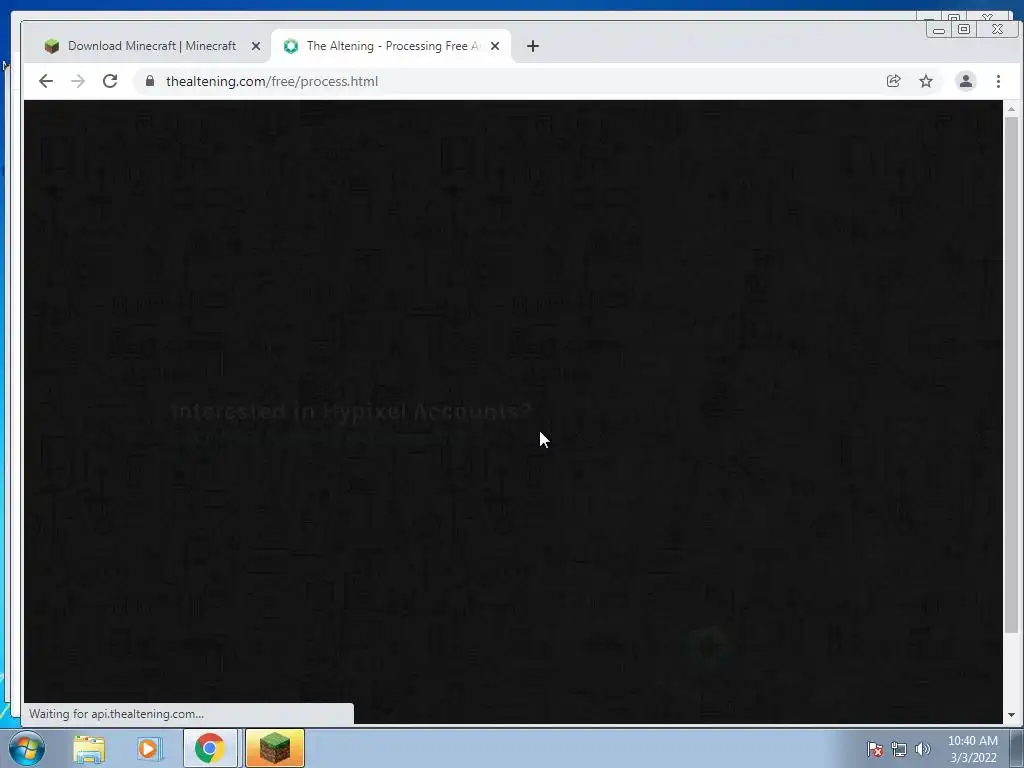1024x768 pixels.
Task: Share this page using share icon
Action: coord(893,81)
